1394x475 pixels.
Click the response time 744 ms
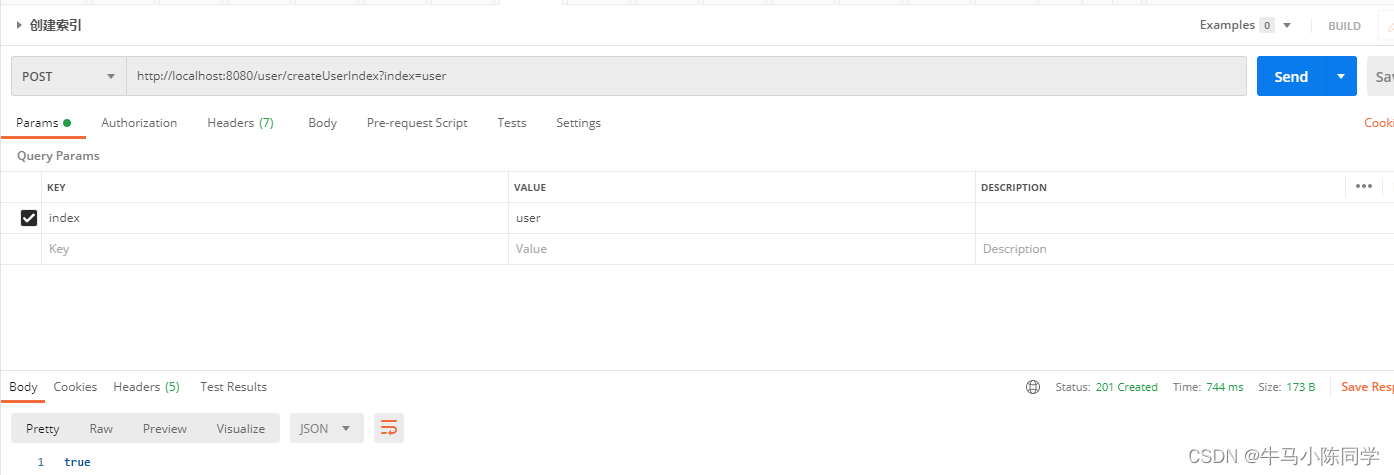point(1223,387)
